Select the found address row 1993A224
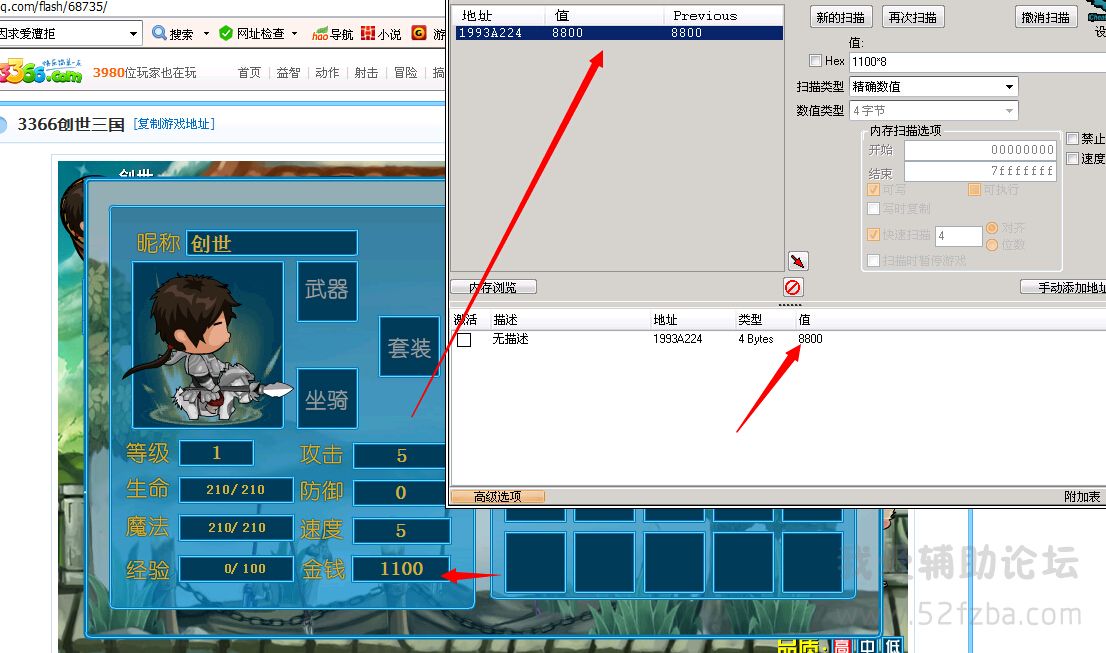 [619, 33]
